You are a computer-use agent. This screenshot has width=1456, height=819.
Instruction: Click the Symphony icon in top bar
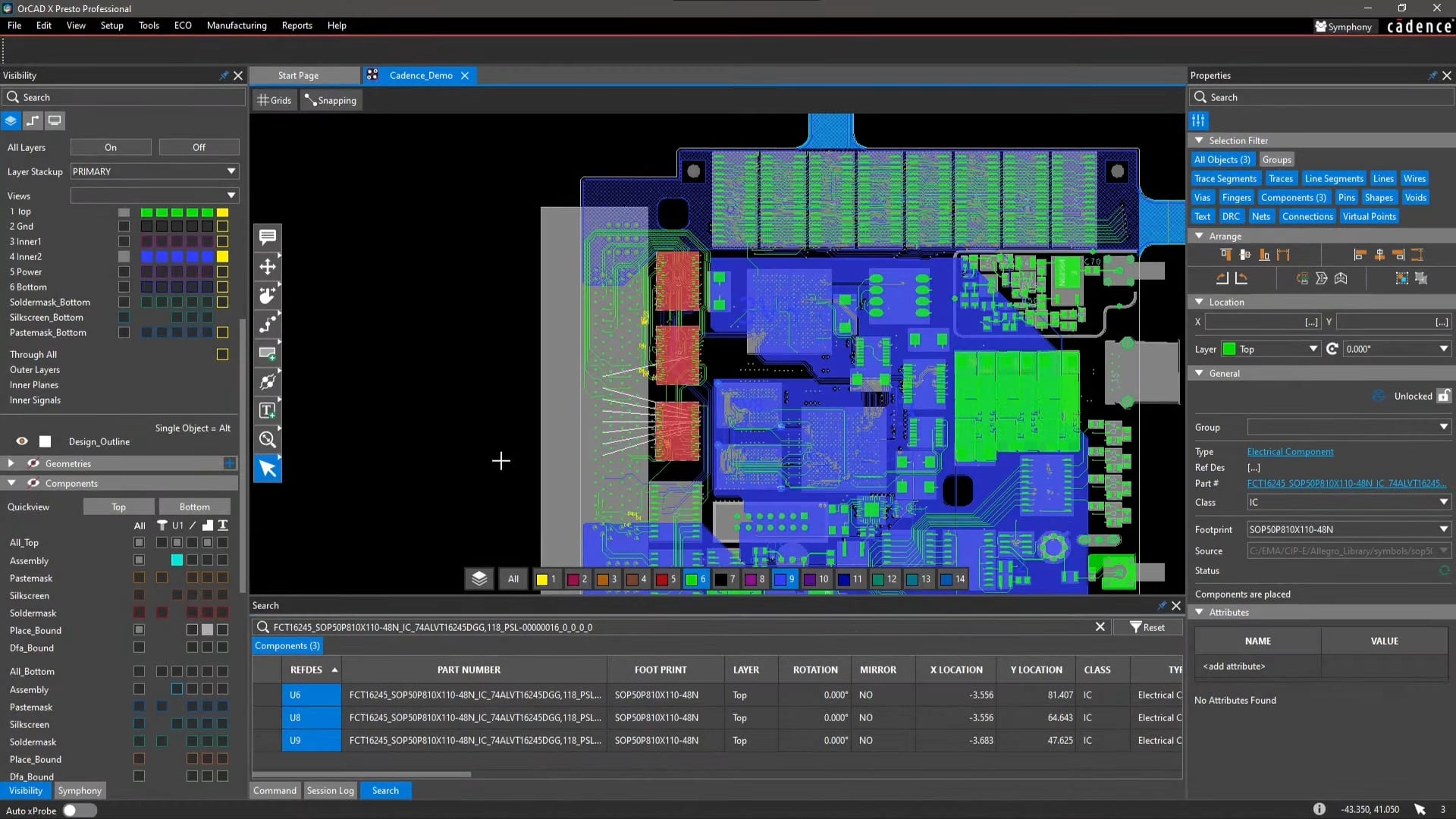pos(1321,27)
